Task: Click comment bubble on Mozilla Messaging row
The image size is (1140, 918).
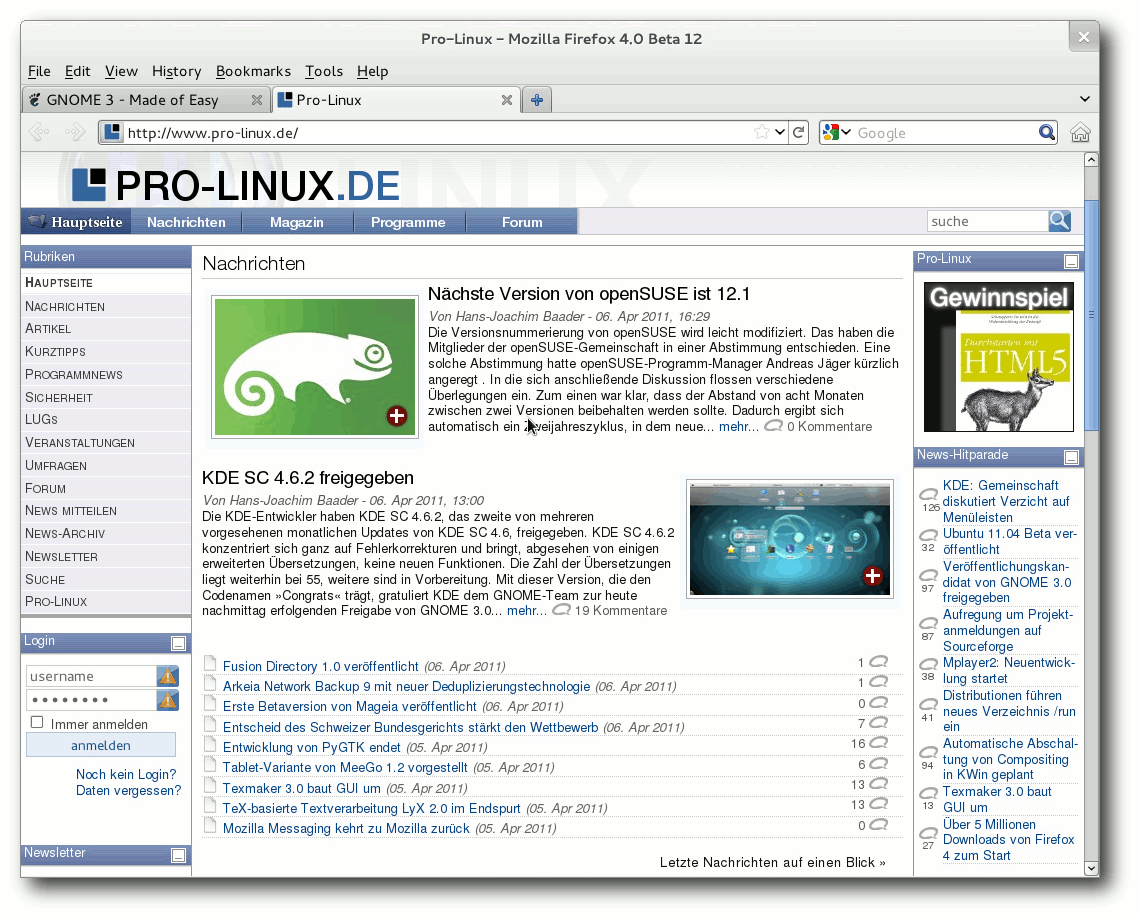Action: coord(879,824)
